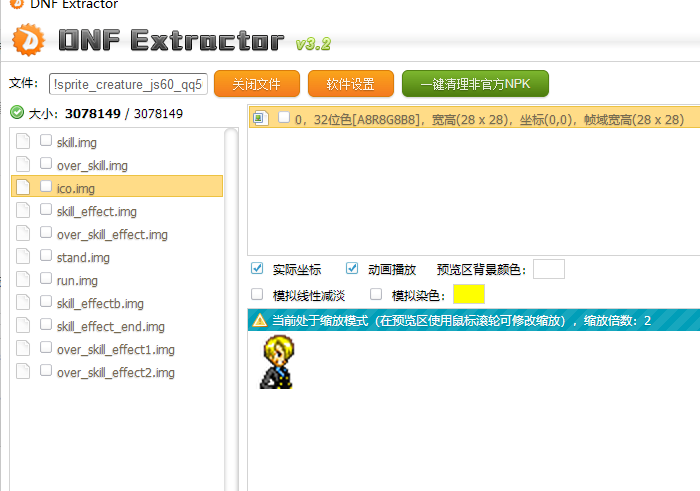
Task: Click the file list vertical scrollbar
Action: click(x=231, y=309)
